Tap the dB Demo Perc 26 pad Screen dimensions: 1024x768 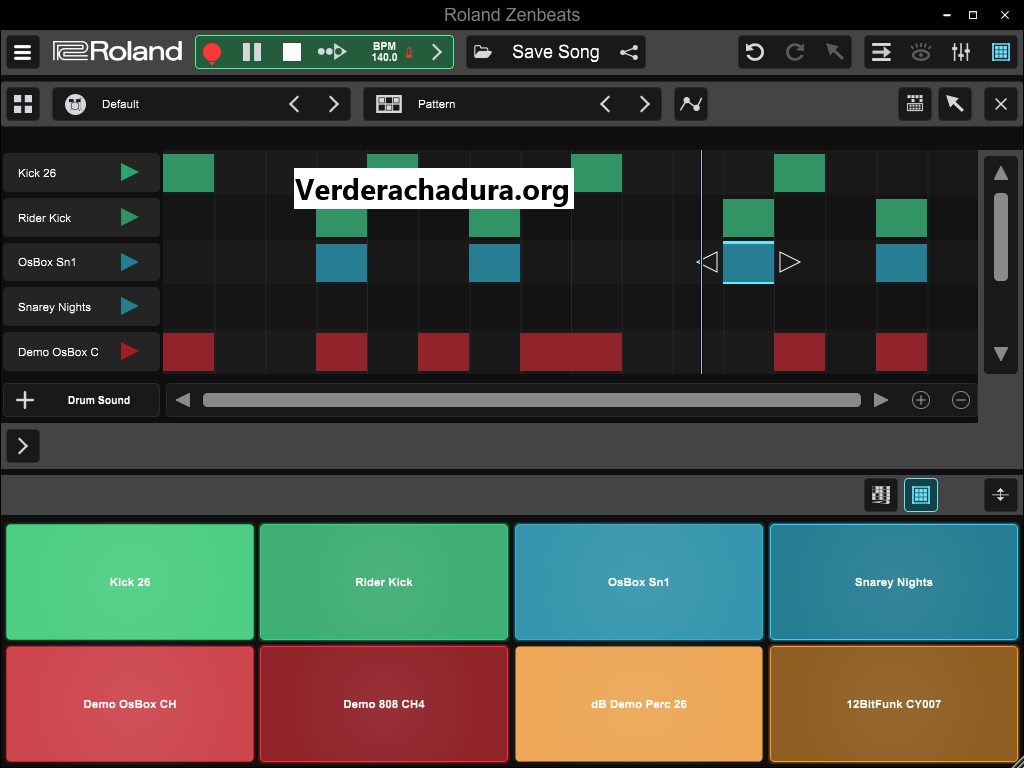(639, 704)
